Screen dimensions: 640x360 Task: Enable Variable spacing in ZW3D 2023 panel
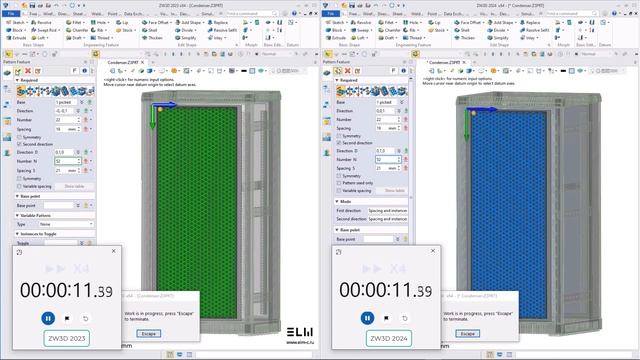click(20, 186)
